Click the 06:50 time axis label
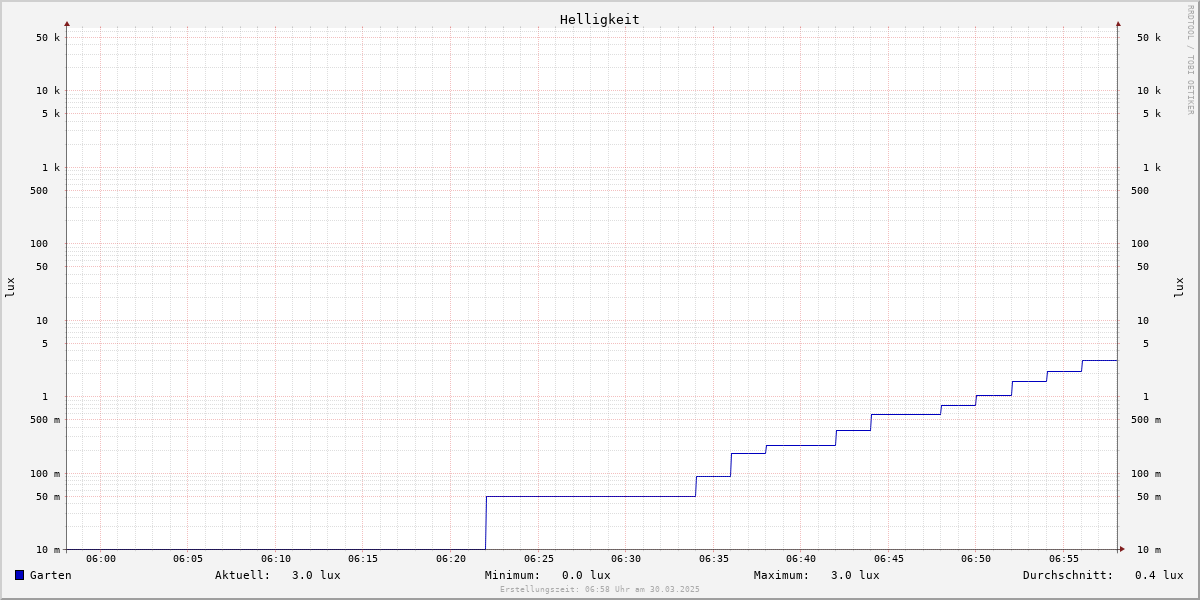Screen dimensions: 1200x600 [x=976, y=559]
